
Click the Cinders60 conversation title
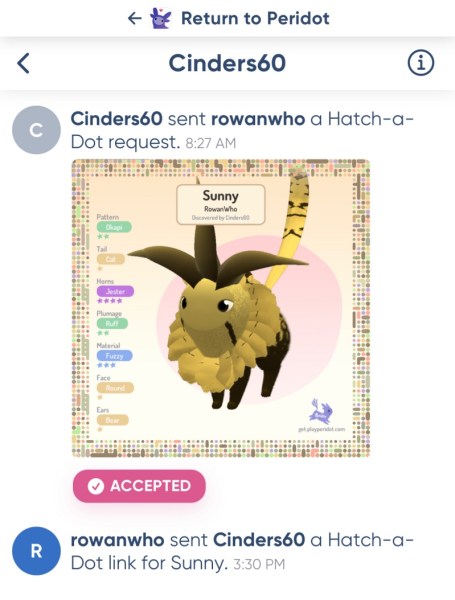pyautogui.click(x=227, y=63)
